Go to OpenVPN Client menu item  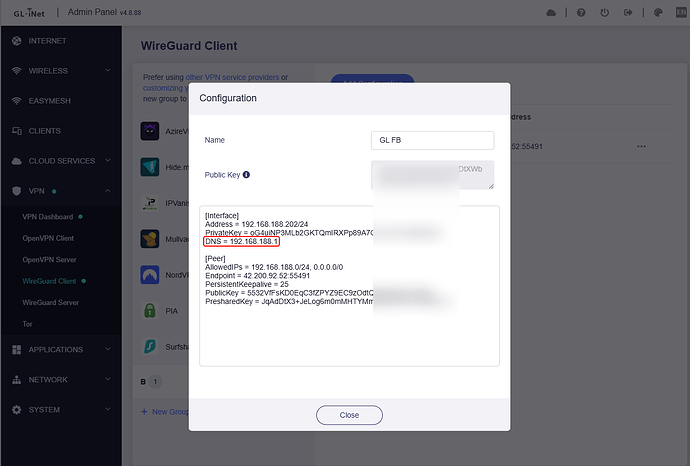click(49, 238)
